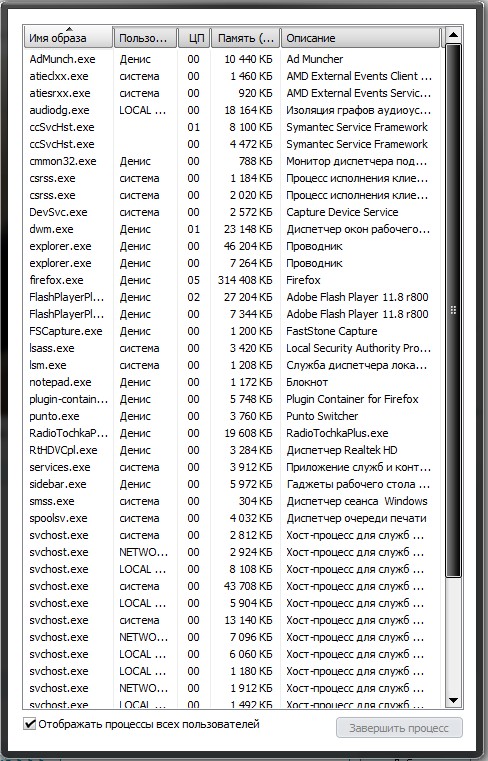Sort by Описание column header
Viewport: 488px width, 761px height.
tap(362, 38)
